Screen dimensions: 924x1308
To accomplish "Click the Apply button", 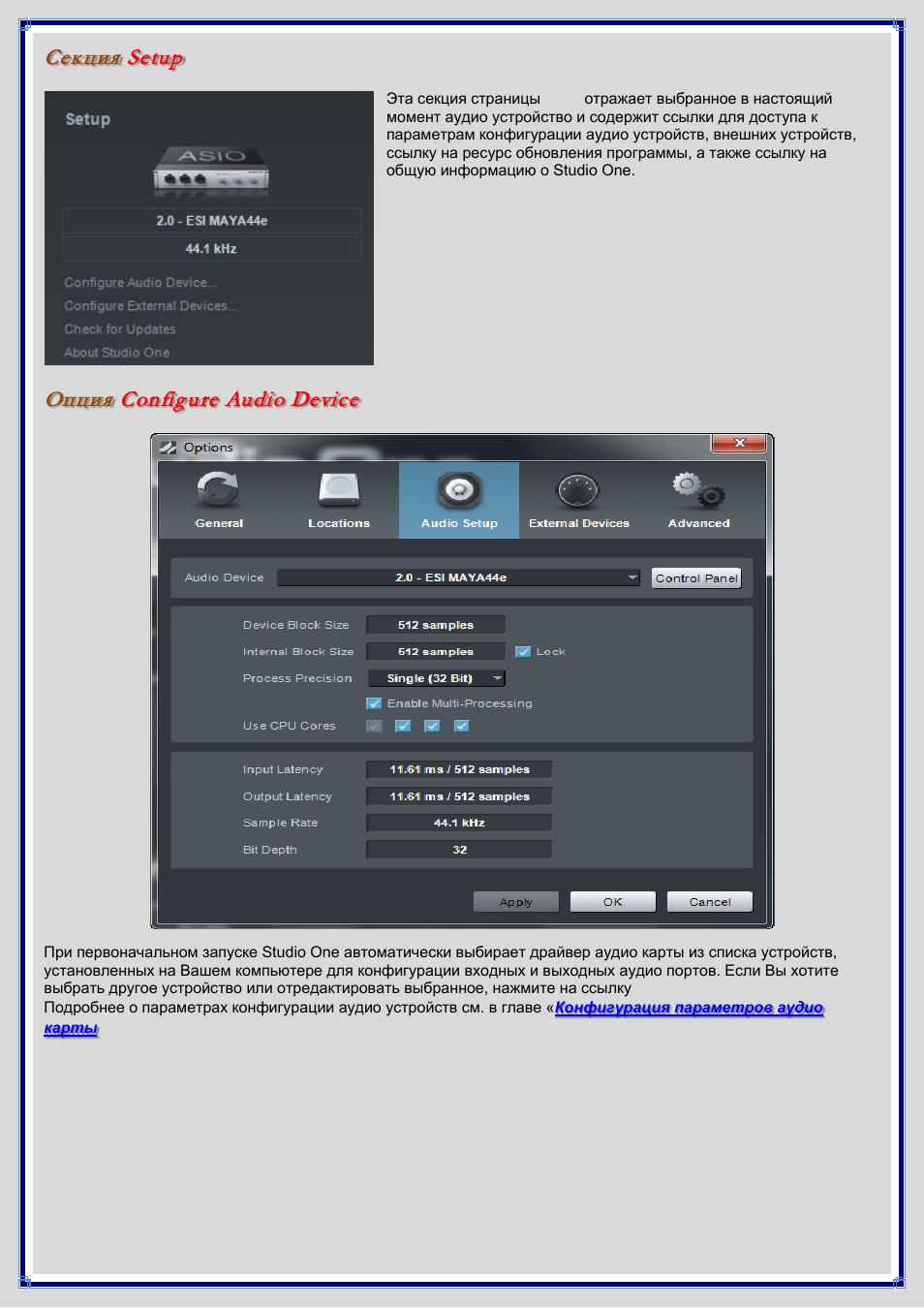I will (x=516, y=902).
